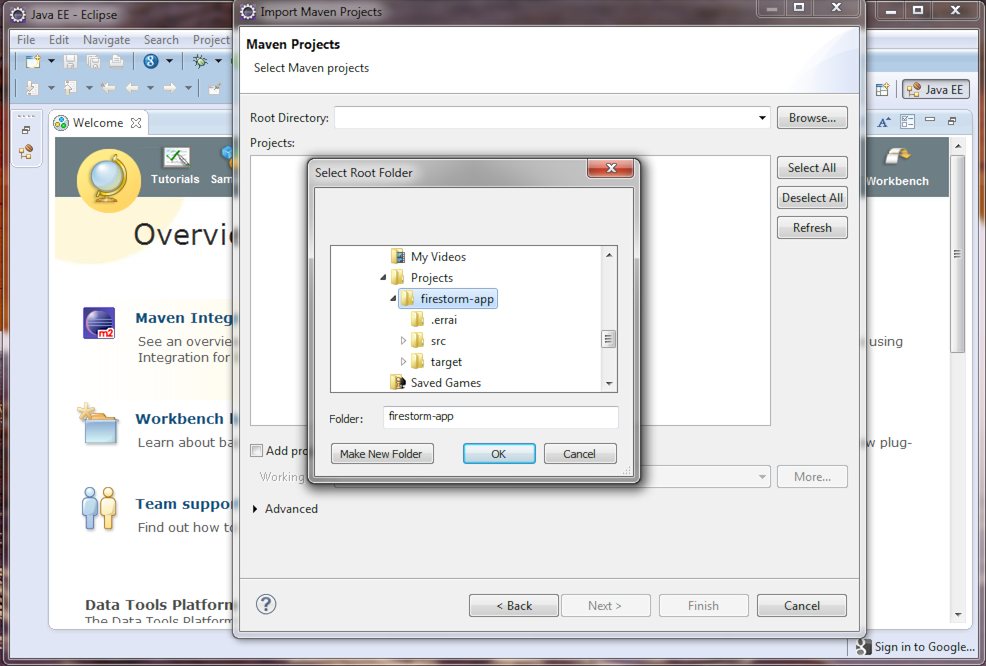Open the New wizard dropdown arrow
This screenshot has width=986, height=666.
[52, 61]
